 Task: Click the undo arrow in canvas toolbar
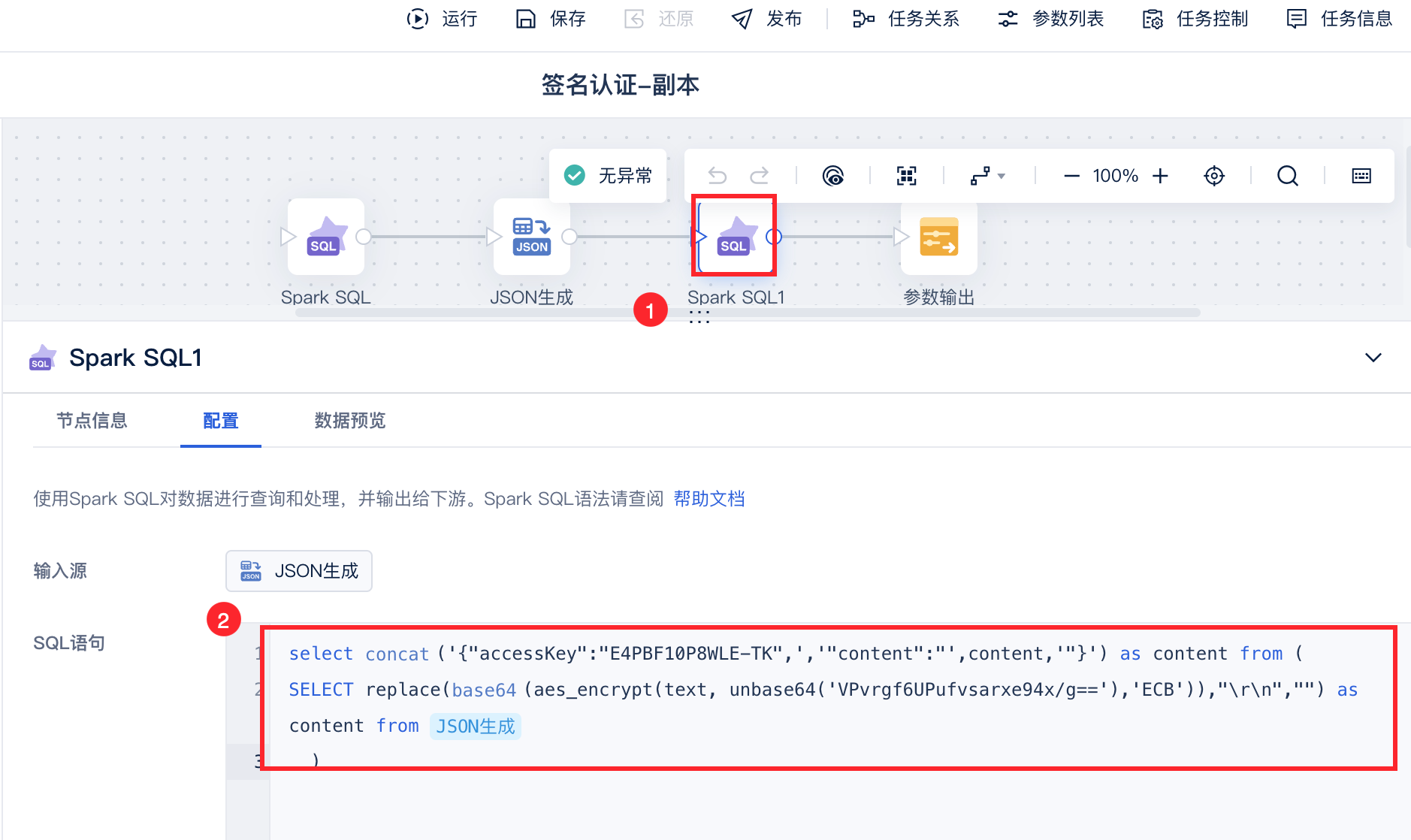718,176
